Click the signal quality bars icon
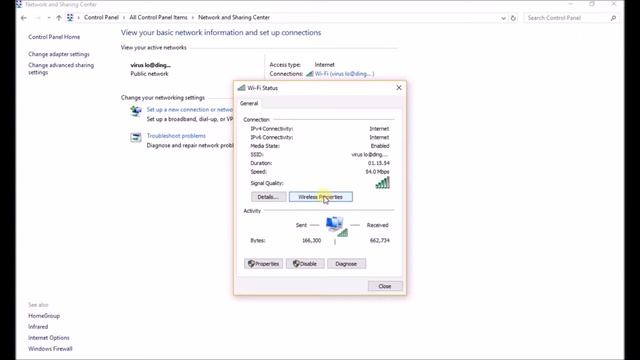 pyautogui.click(x=383, y=182)
